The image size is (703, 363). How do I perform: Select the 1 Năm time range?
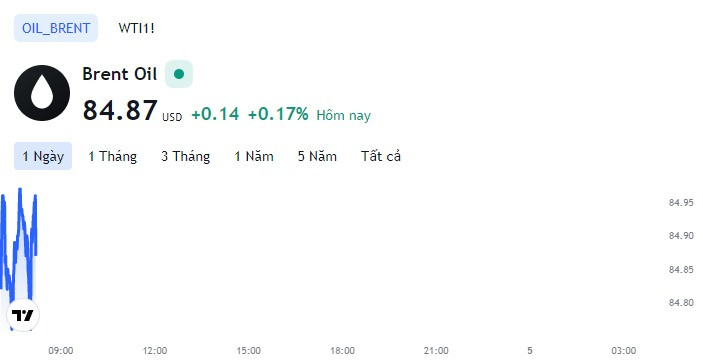coord(254,156)
